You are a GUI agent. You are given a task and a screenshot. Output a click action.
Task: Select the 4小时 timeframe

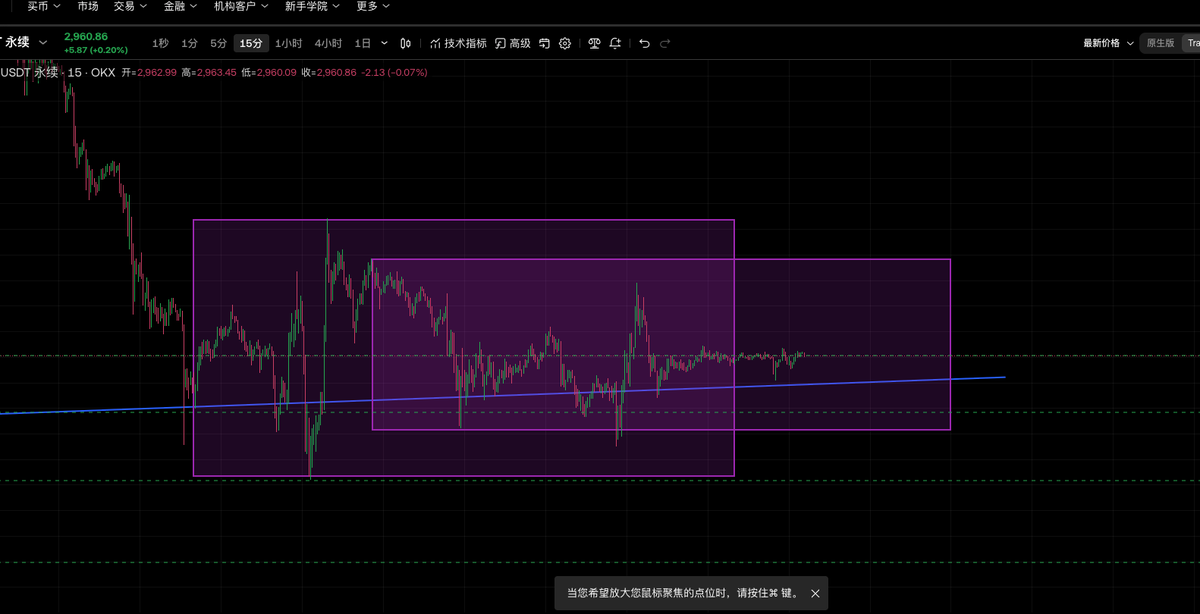[x=328, y=43]
